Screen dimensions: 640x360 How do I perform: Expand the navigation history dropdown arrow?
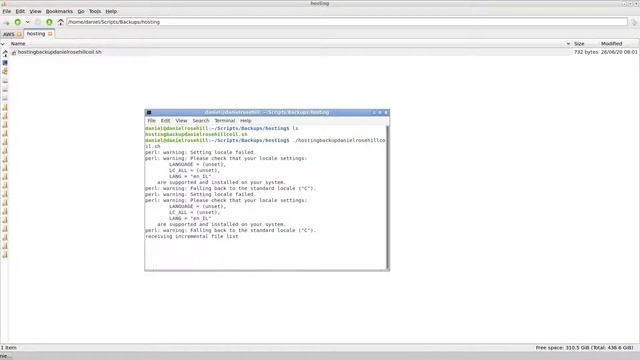27,22
